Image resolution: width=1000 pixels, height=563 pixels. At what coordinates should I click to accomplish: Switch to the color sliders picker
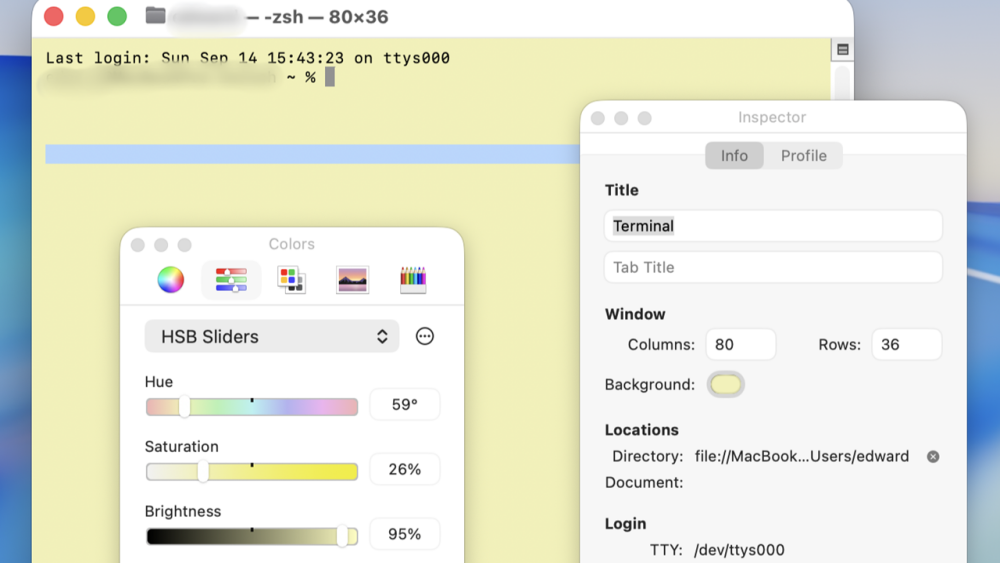tap(231, 280)
